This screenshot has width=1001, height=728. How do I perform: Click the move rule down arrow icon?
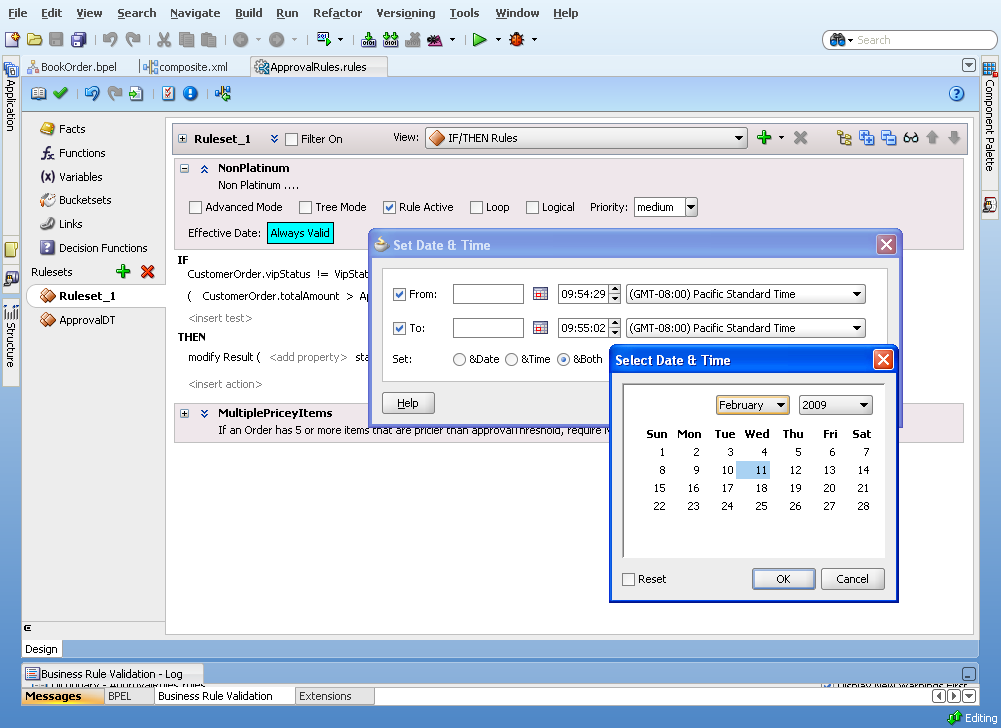(954, 137)
